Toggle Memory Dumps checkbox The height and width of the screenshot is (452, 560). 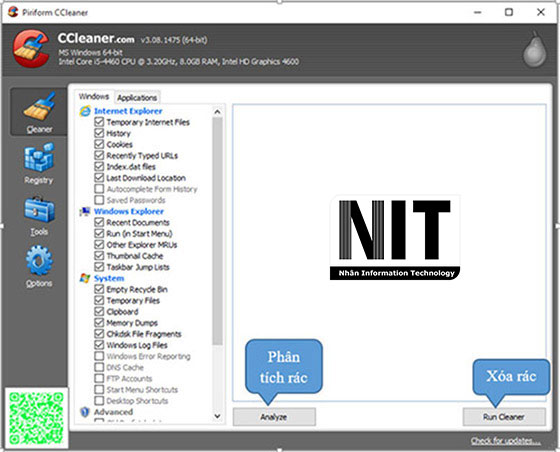[99, 322]
